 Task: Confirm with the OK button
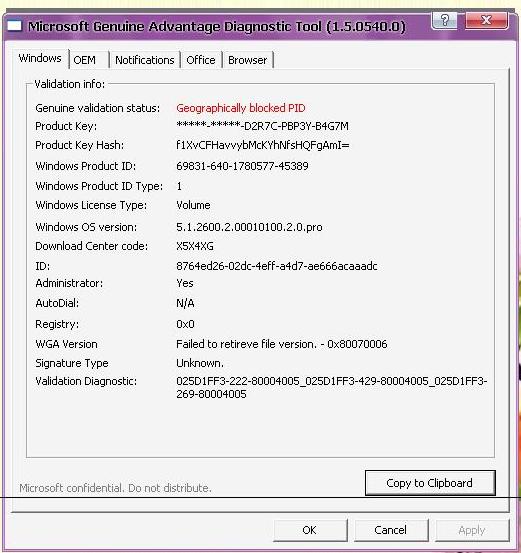click(x=310, y=530)
